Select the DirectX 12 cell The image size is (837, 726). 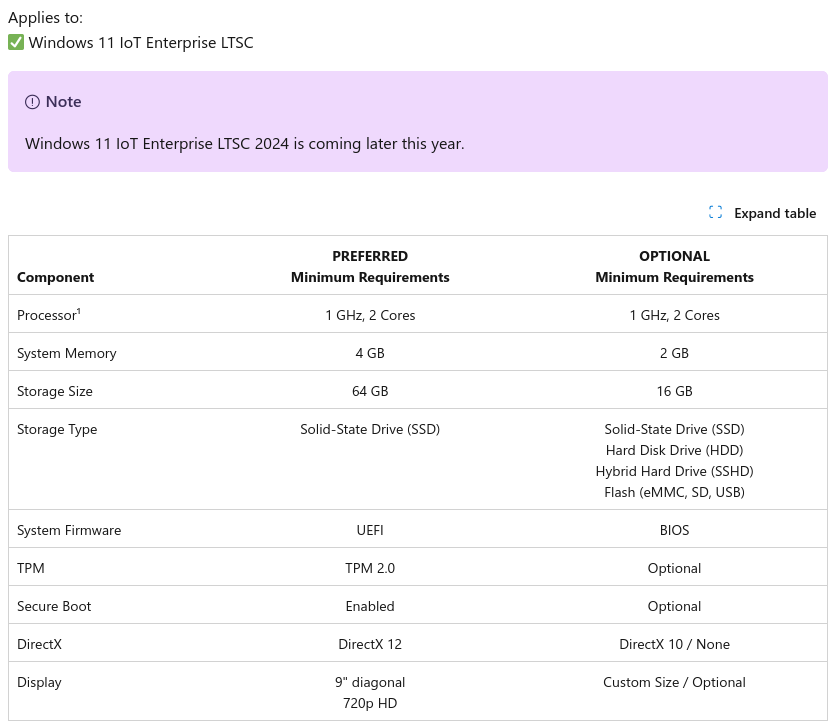370,644
